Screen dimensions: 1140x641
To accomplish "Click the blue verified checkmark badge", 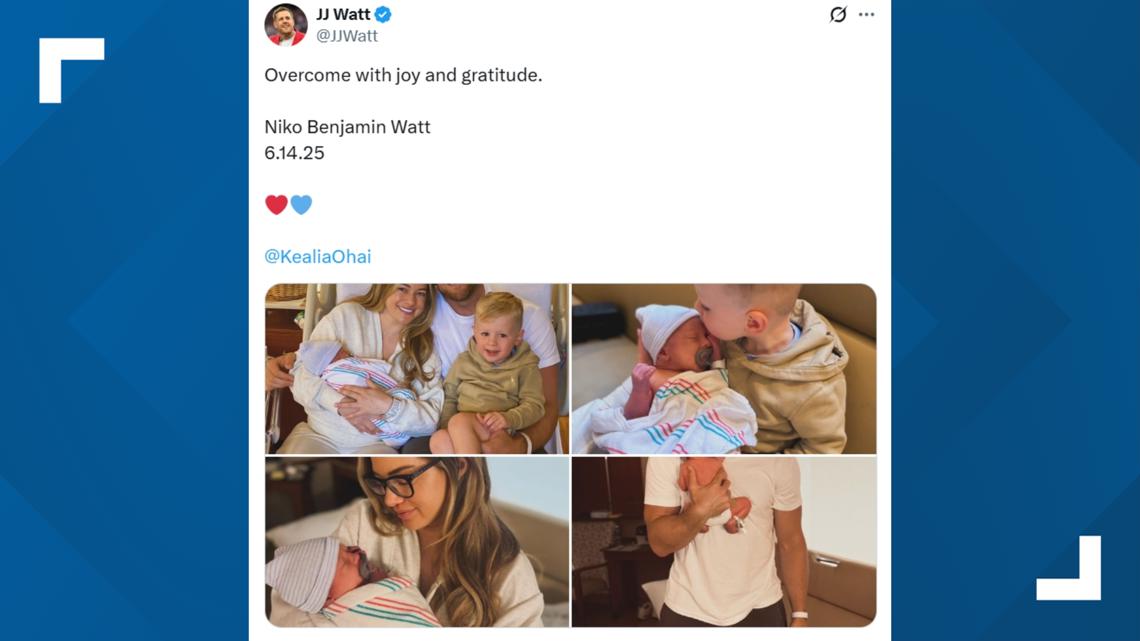I will (x=383, y=14).
